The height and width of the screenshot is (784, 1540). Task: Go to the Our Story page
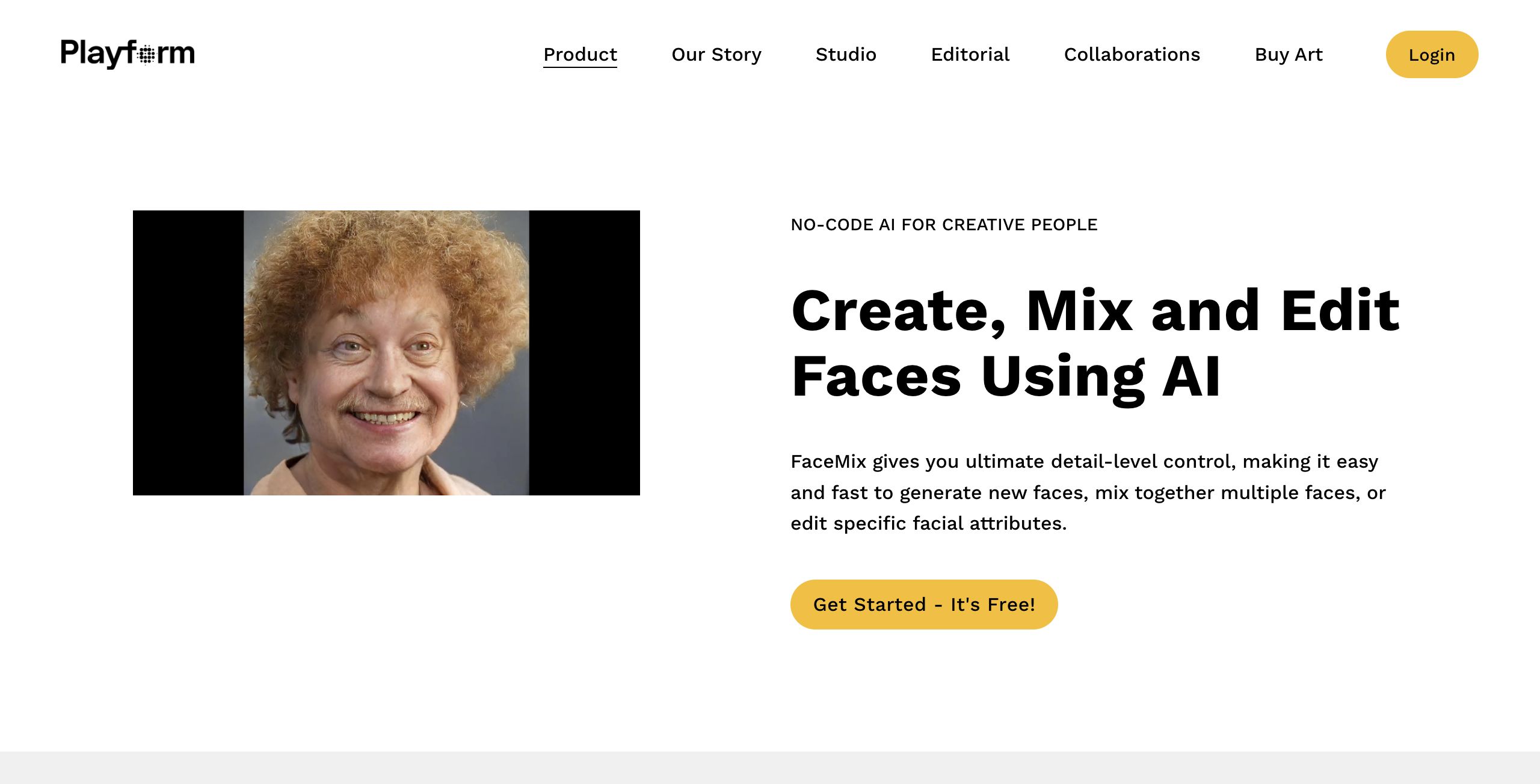716,55
